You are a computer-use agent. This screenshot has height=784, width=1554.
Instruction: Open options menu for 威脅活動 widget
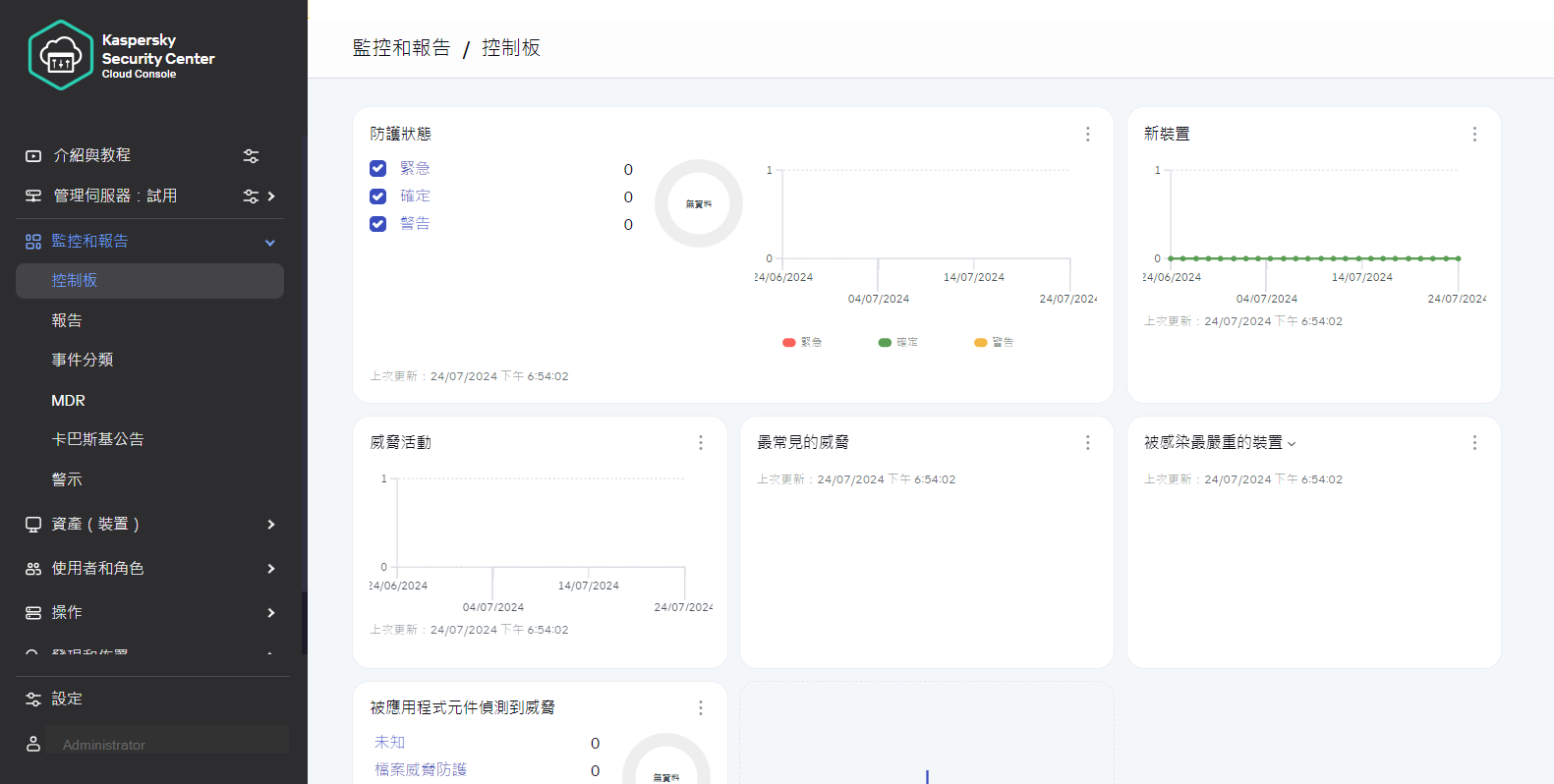[700, 443]
